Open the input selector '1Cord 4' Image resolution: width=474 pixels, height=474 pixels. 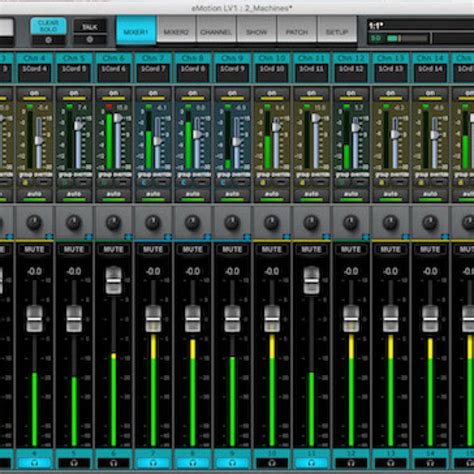[x=34, y=73]
